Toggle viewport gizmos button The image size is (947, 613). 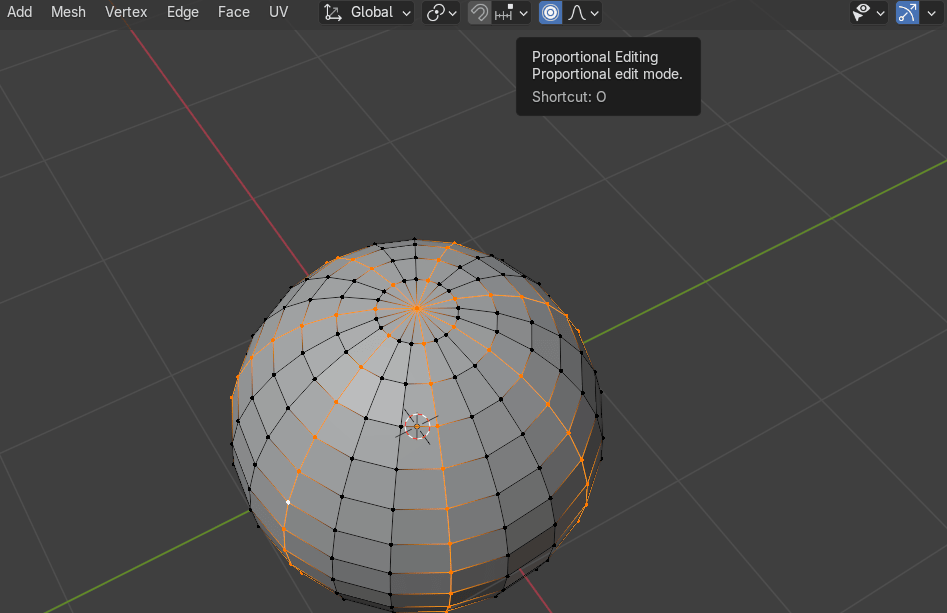click(x=907, y=13)
